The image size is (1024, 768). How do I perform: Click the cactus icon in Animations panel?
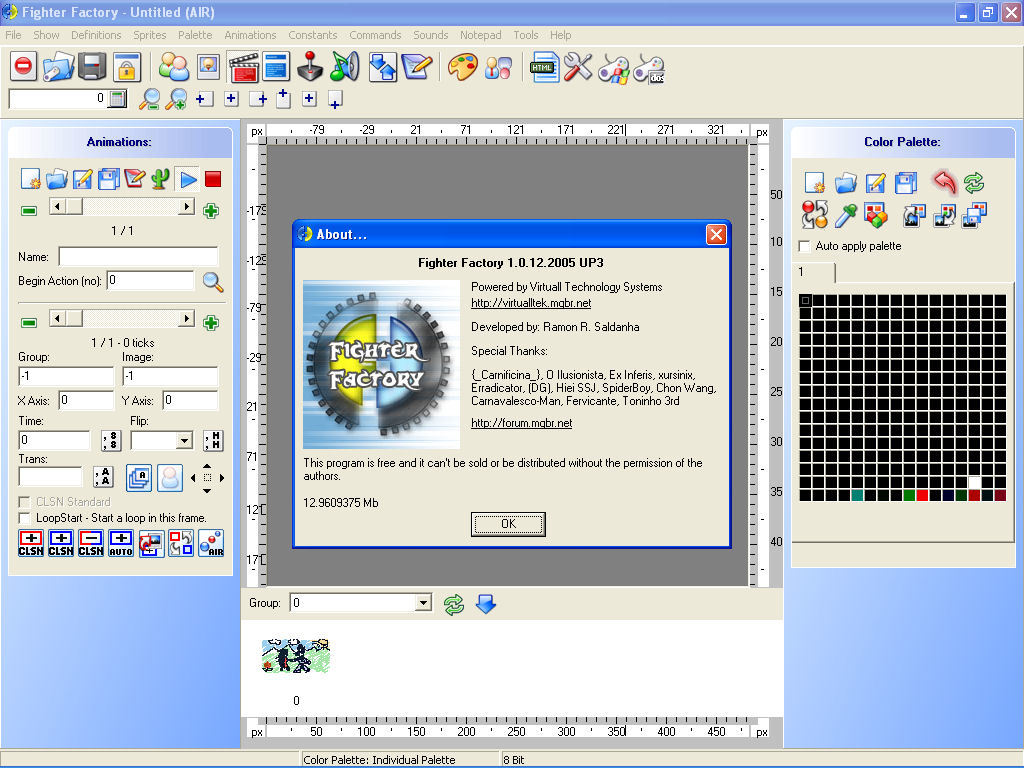[x=160, y=178]
